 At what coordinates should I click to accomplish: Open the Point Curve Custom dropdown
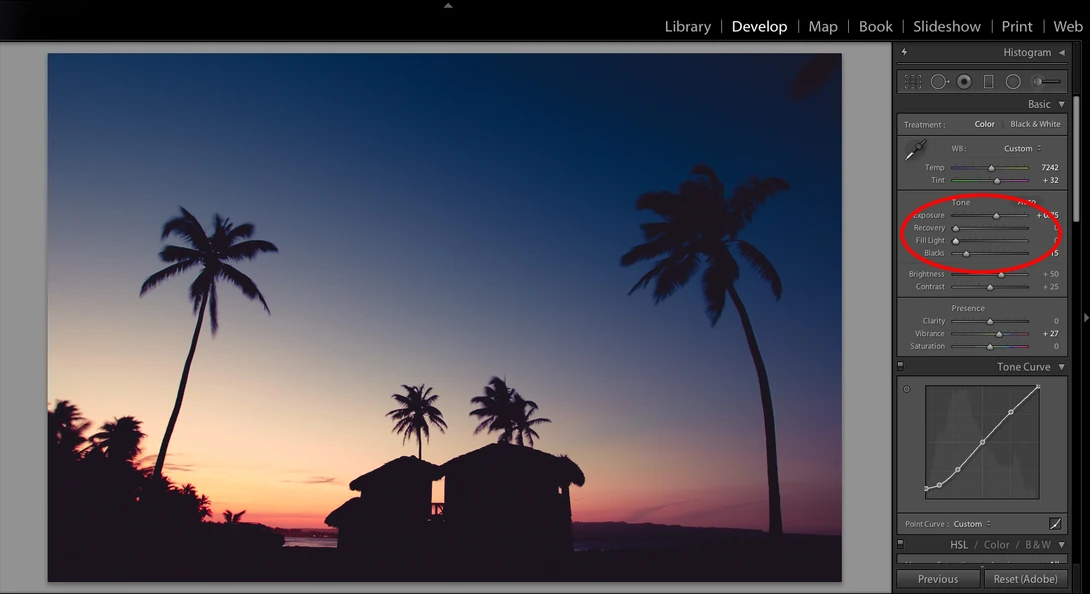pyautogui.click(x=972, y=524)
